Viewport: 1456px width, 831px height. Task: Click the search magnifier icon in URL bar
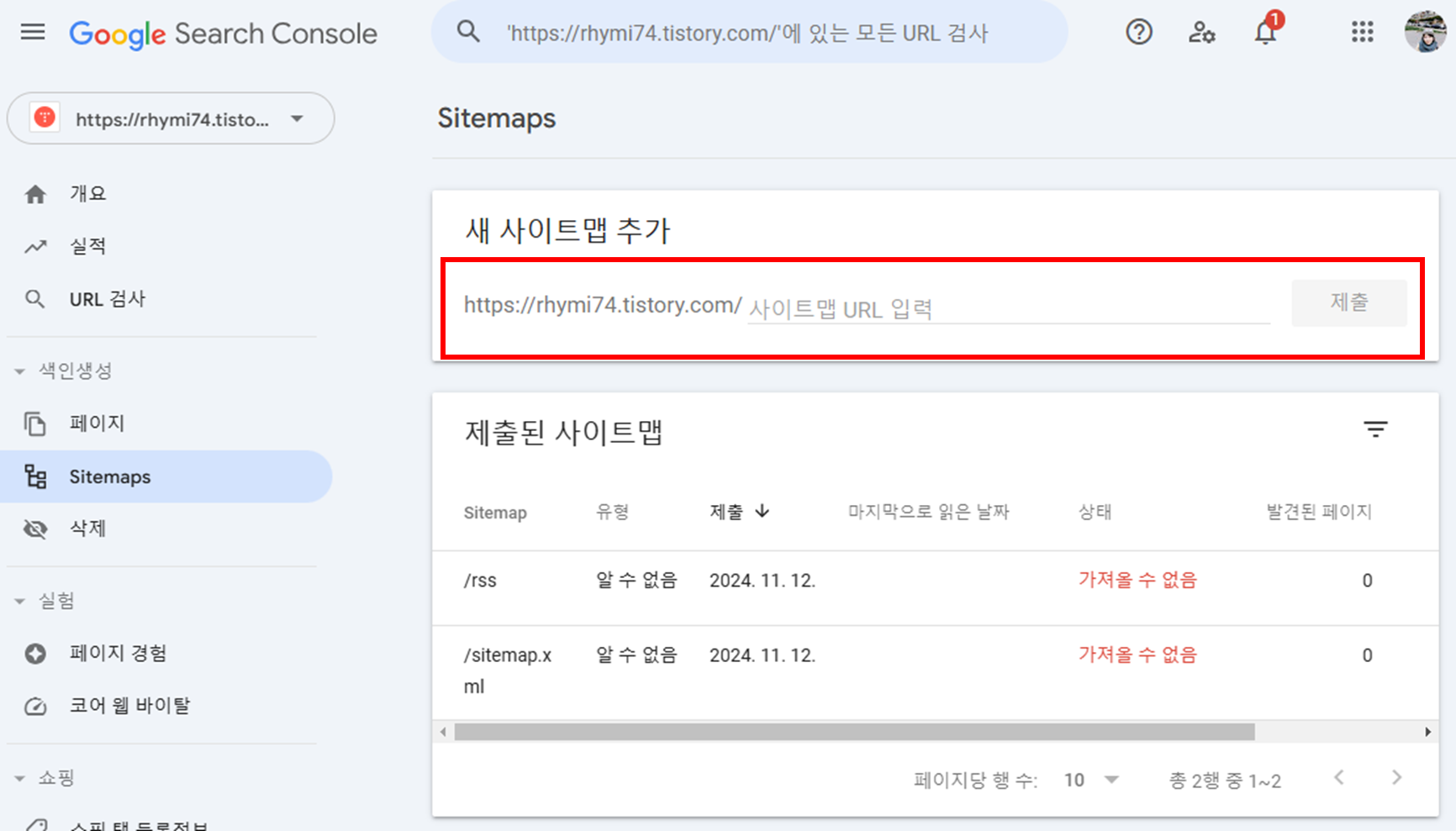468,33
